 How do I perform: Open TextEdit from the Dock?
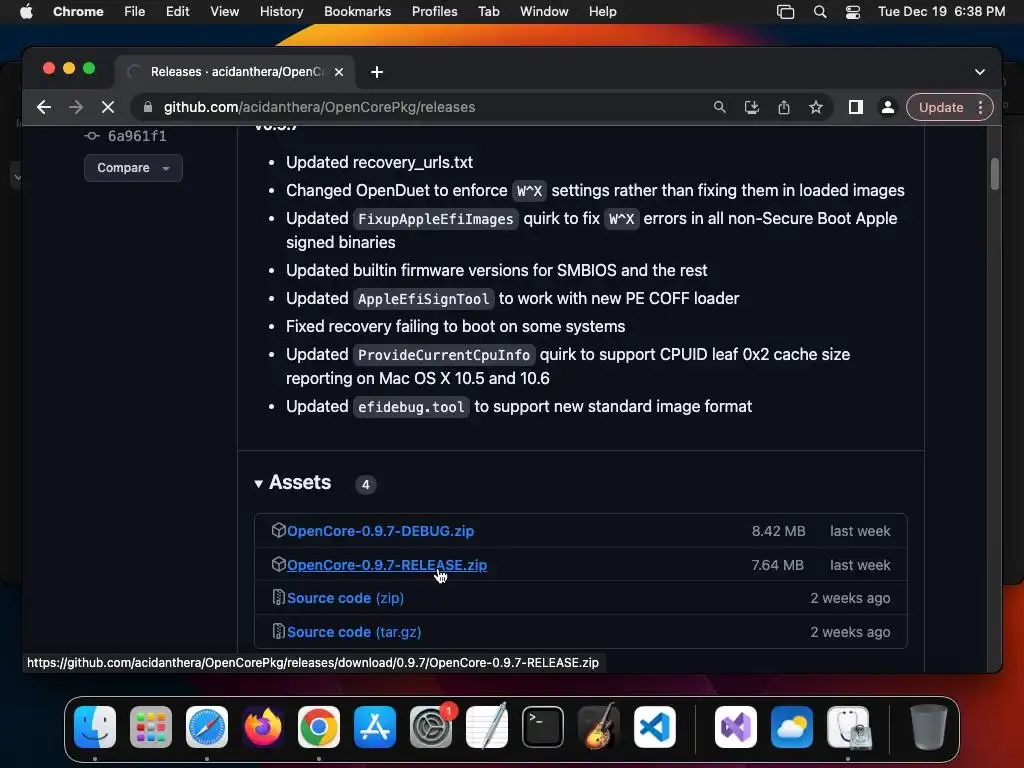click(x=487, y=727)
